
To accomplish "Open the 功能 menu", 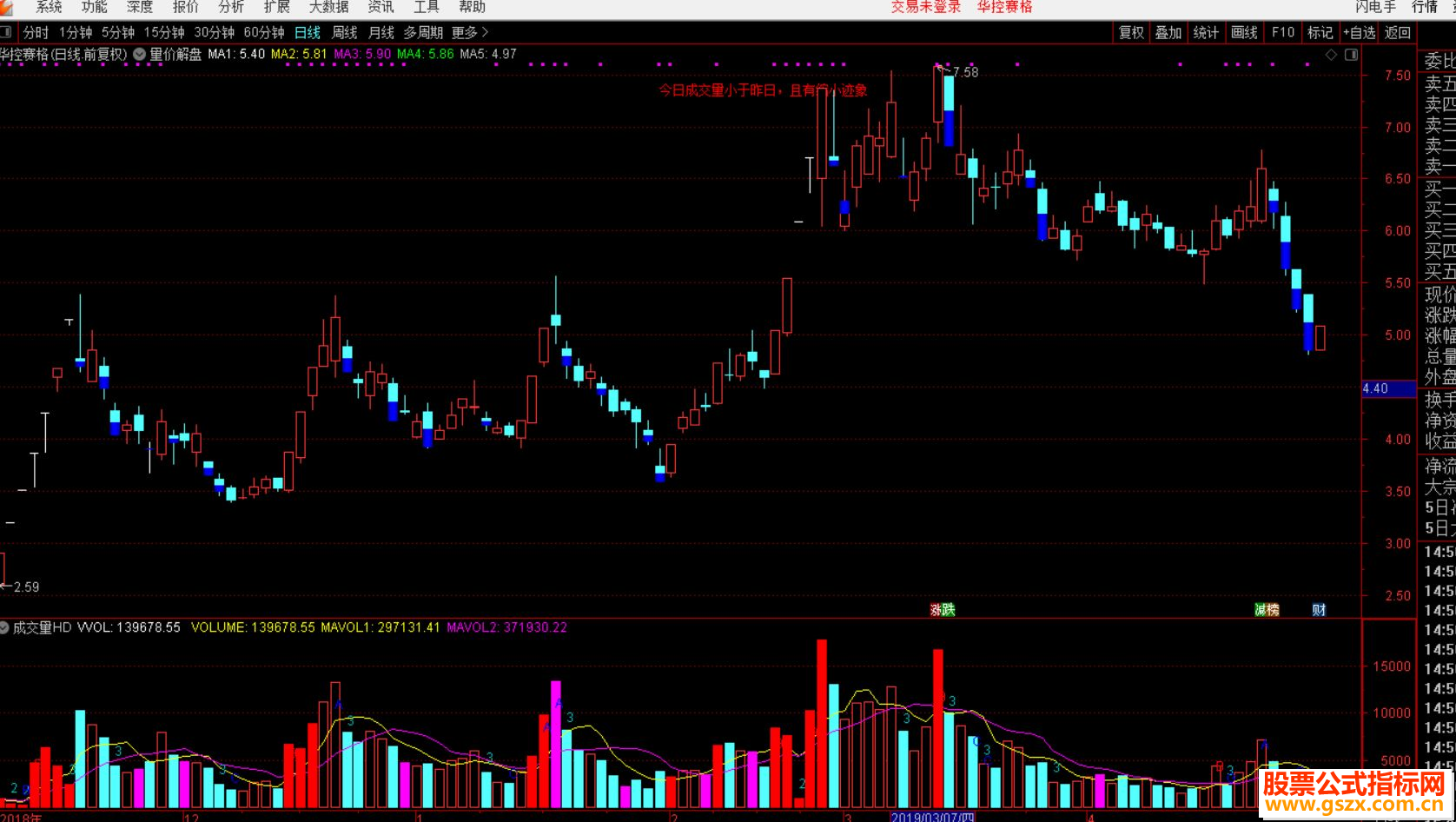I will [x=94, y=7].
